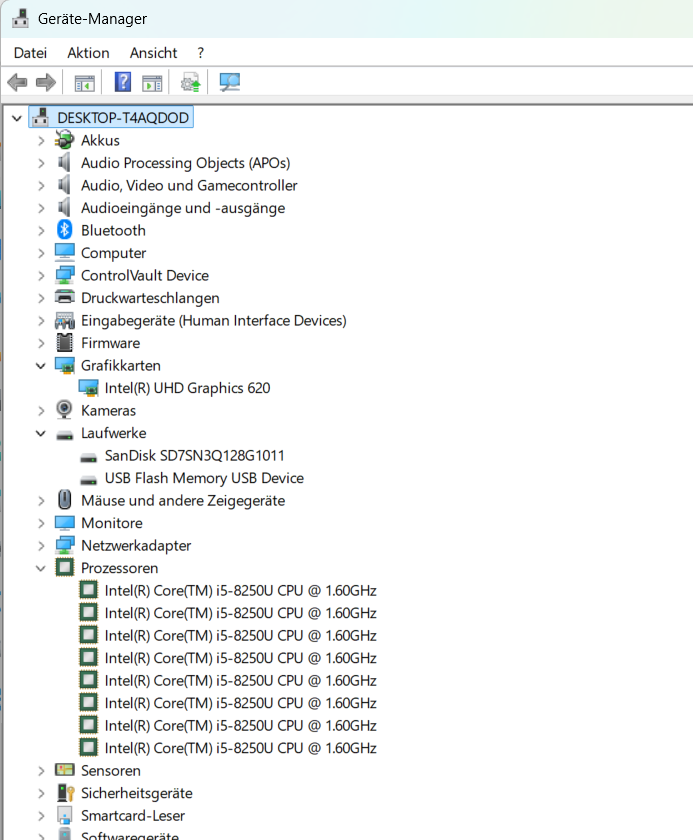The height and width of the screenshot is (840, 693).
Task: Click the SanDisk drive icon
Action: click(88, 456)
